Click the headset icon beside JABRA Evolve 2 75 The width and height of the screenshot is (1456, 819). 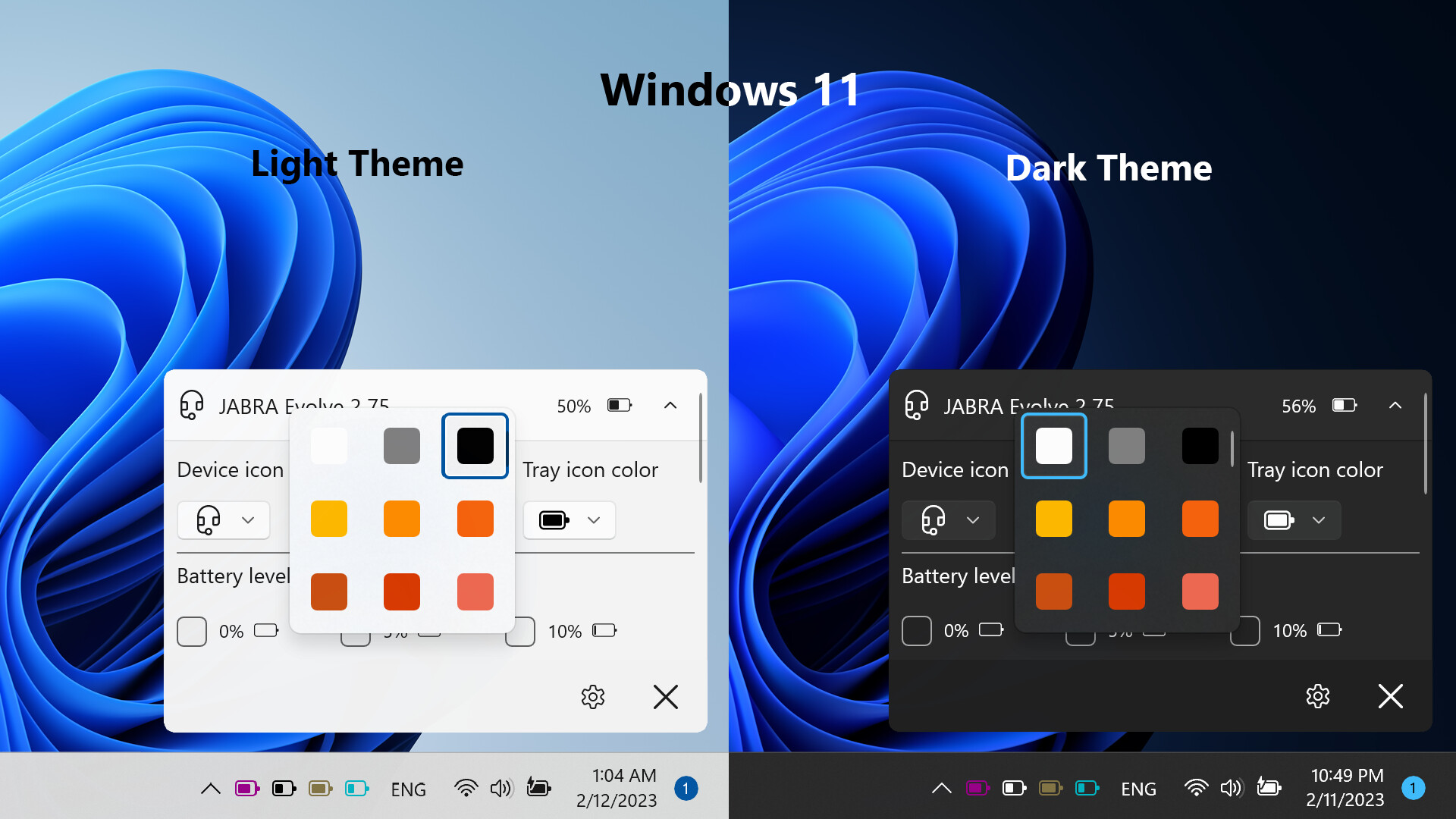pyautogui.click(x=193, y=406)
